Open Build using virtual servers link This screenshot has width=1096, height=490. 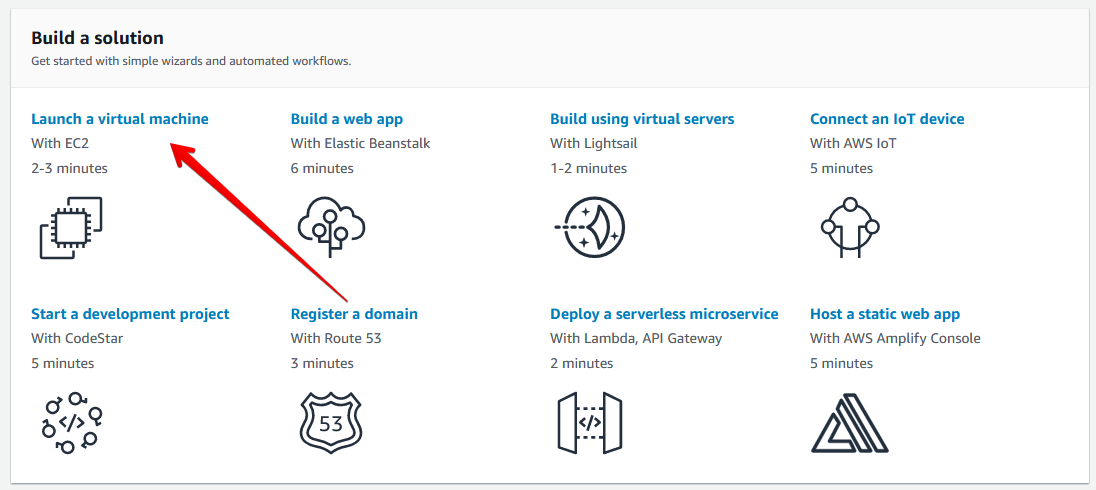pos(642,119)
